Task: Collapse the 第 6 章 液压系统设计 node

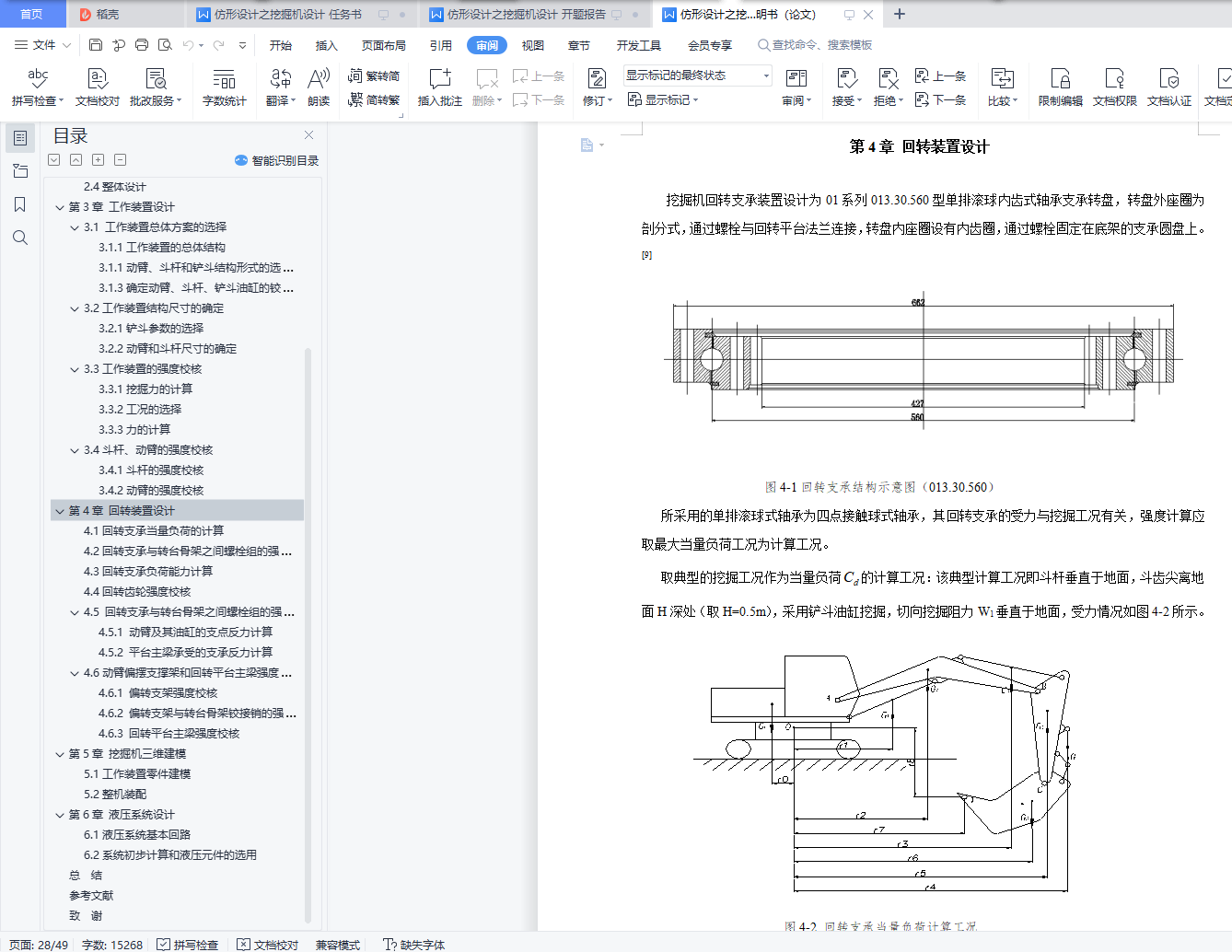Action: coord(60,815)
